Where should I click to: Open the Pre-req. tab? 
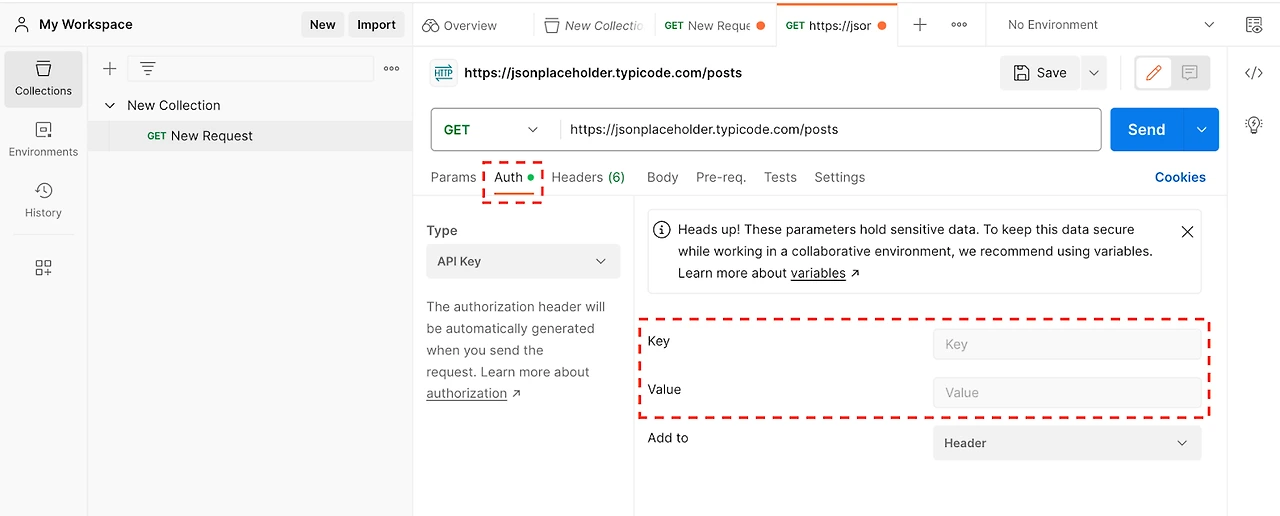click(721, 177)
